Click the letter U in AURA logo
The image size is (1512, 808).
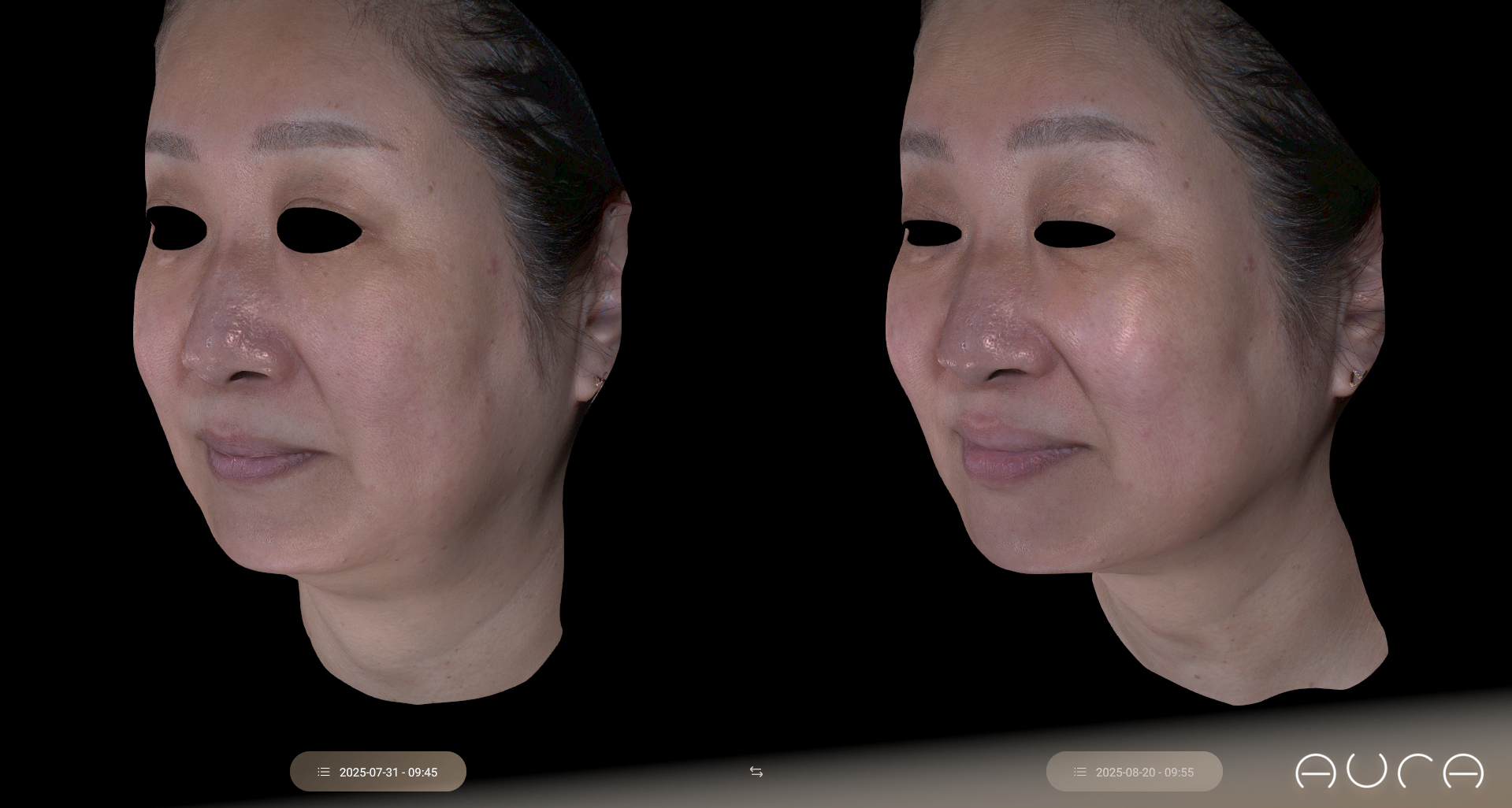pos(1366,770)
